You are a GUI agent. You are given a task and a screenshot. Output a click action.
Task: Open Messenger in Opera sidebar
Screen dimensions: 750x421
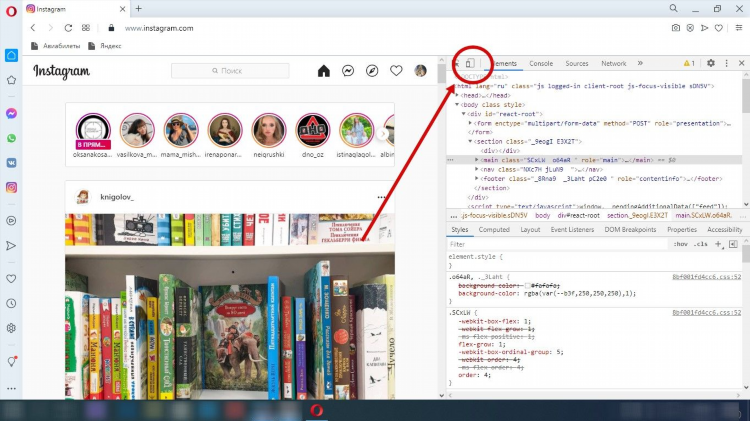[11, 113]
